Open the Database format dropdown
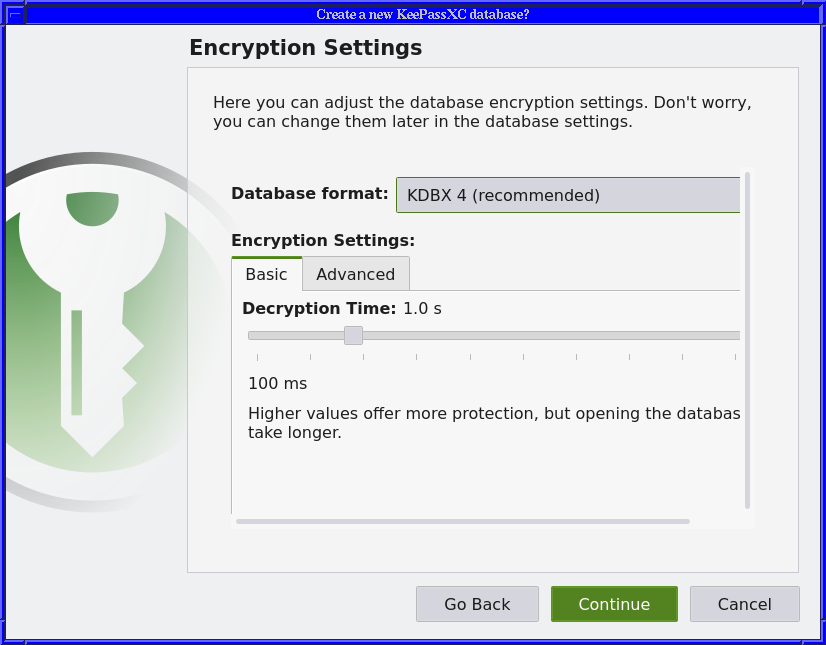 568,195
